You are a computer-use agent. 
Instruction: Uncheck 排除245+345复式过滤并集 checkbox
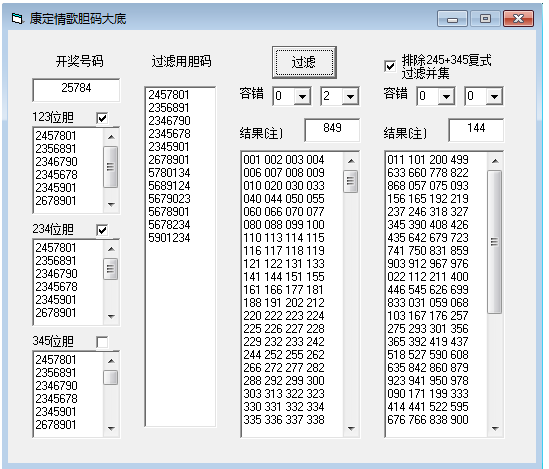[x=390, y=66]
